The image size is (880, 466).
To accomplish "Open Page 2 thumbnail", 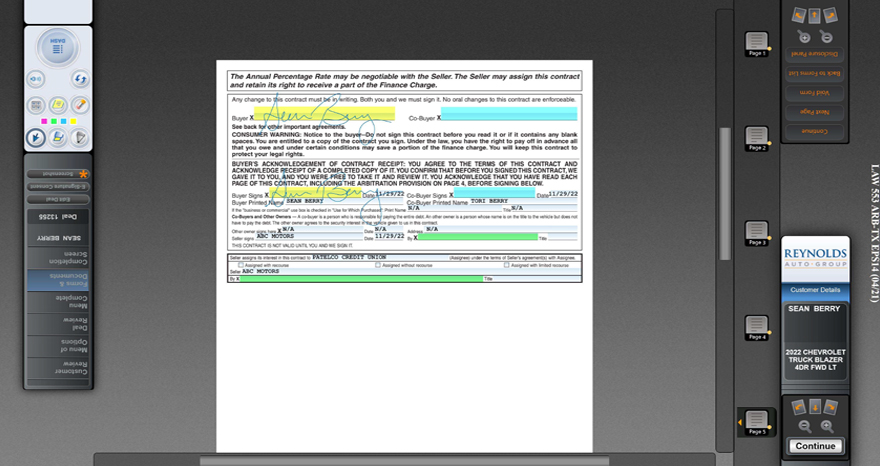I will tap(757, 139).
